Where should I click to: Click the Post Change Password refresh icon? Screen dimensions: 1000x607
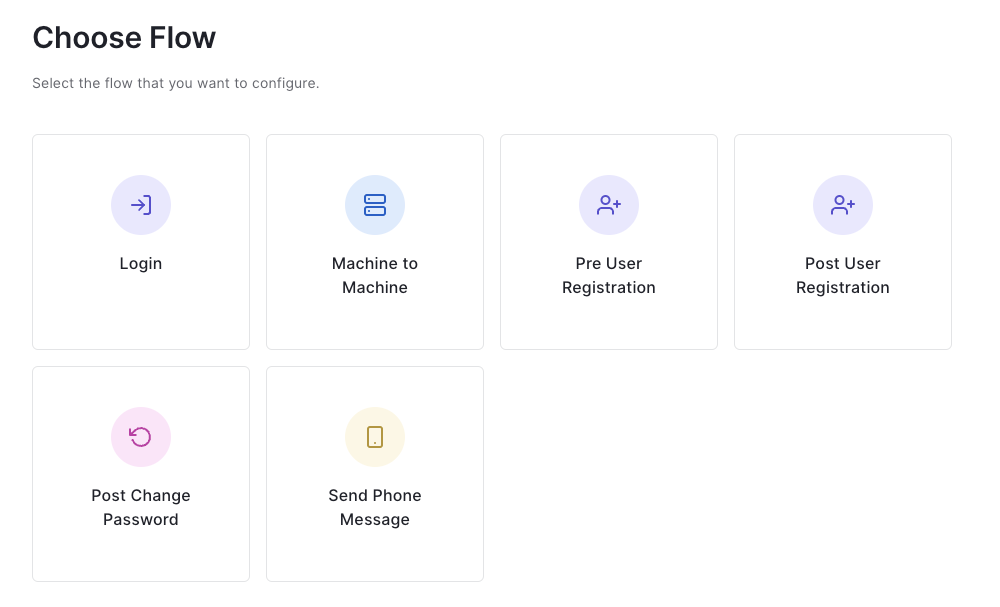pyautogui.click(x=141, y=437)
